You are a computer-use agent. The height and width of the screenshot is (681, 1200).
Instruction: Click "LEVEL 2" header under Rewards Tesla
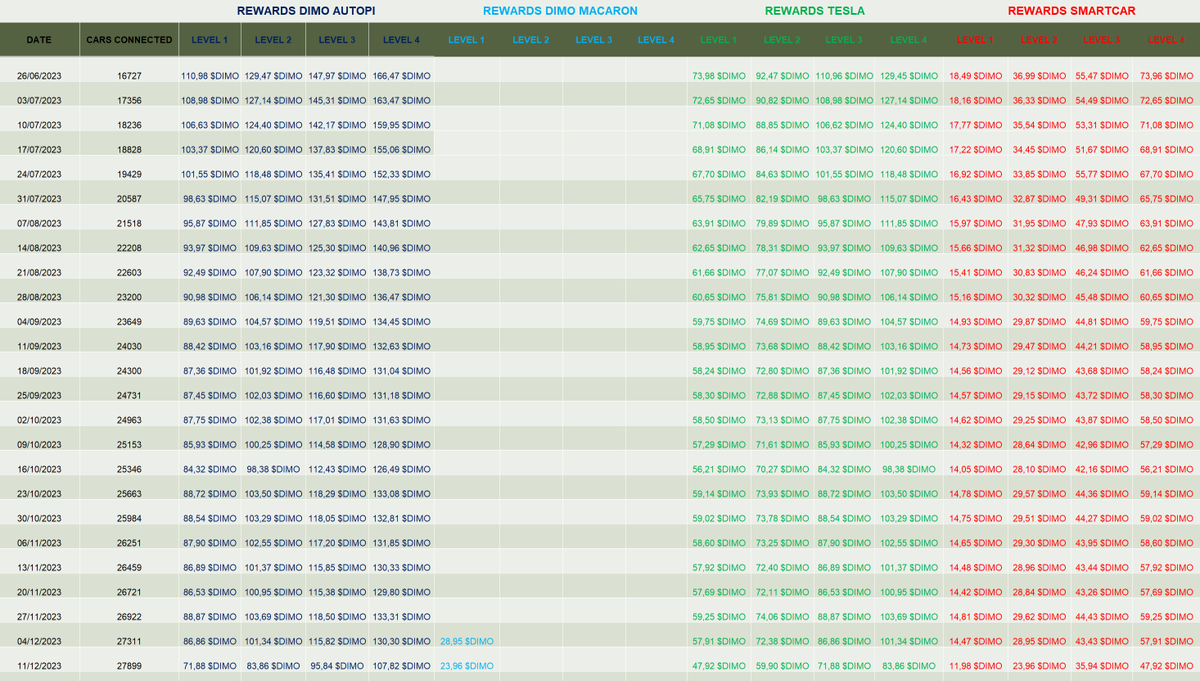[x=782, y=40]
